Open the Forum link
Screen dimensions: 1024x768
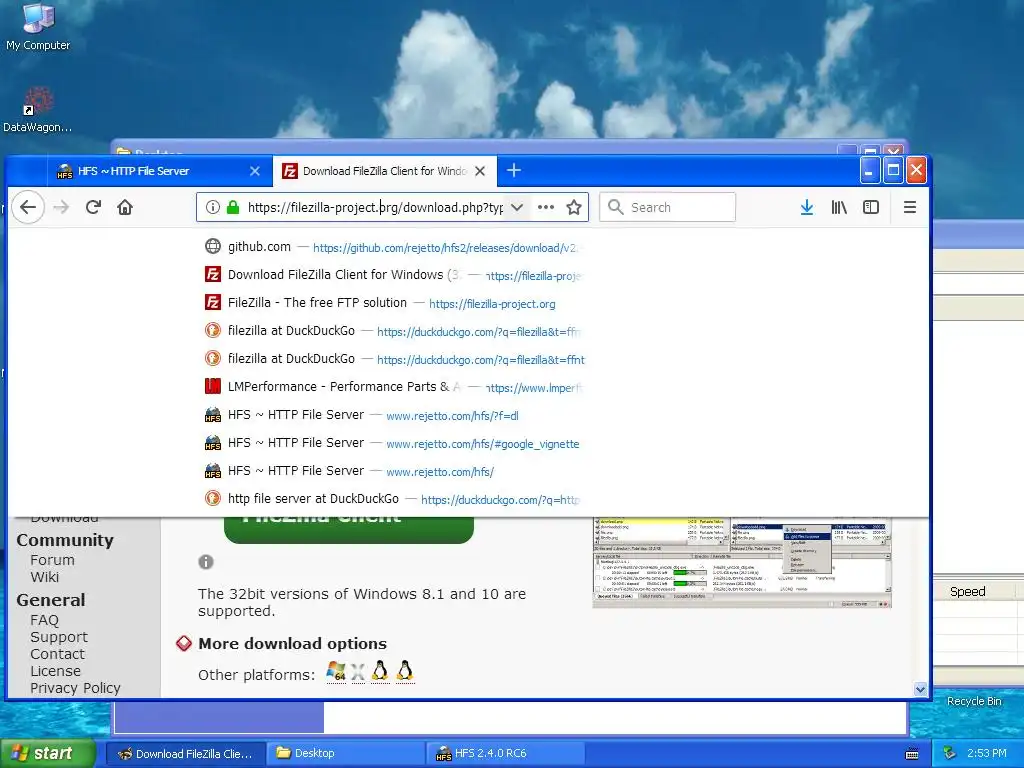coord(52,560)
